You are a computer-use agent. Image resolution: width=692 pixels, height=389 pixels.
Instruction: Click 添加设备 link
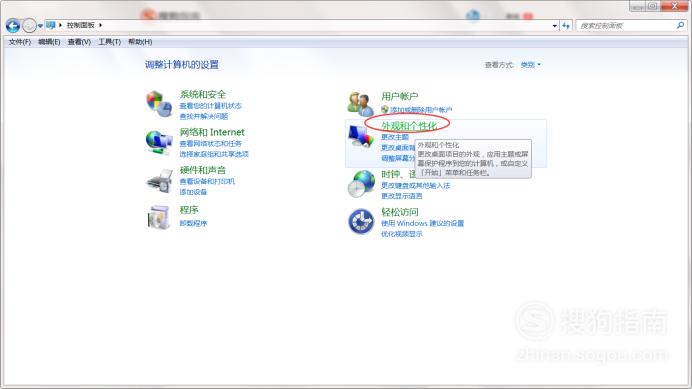point(193,192)
